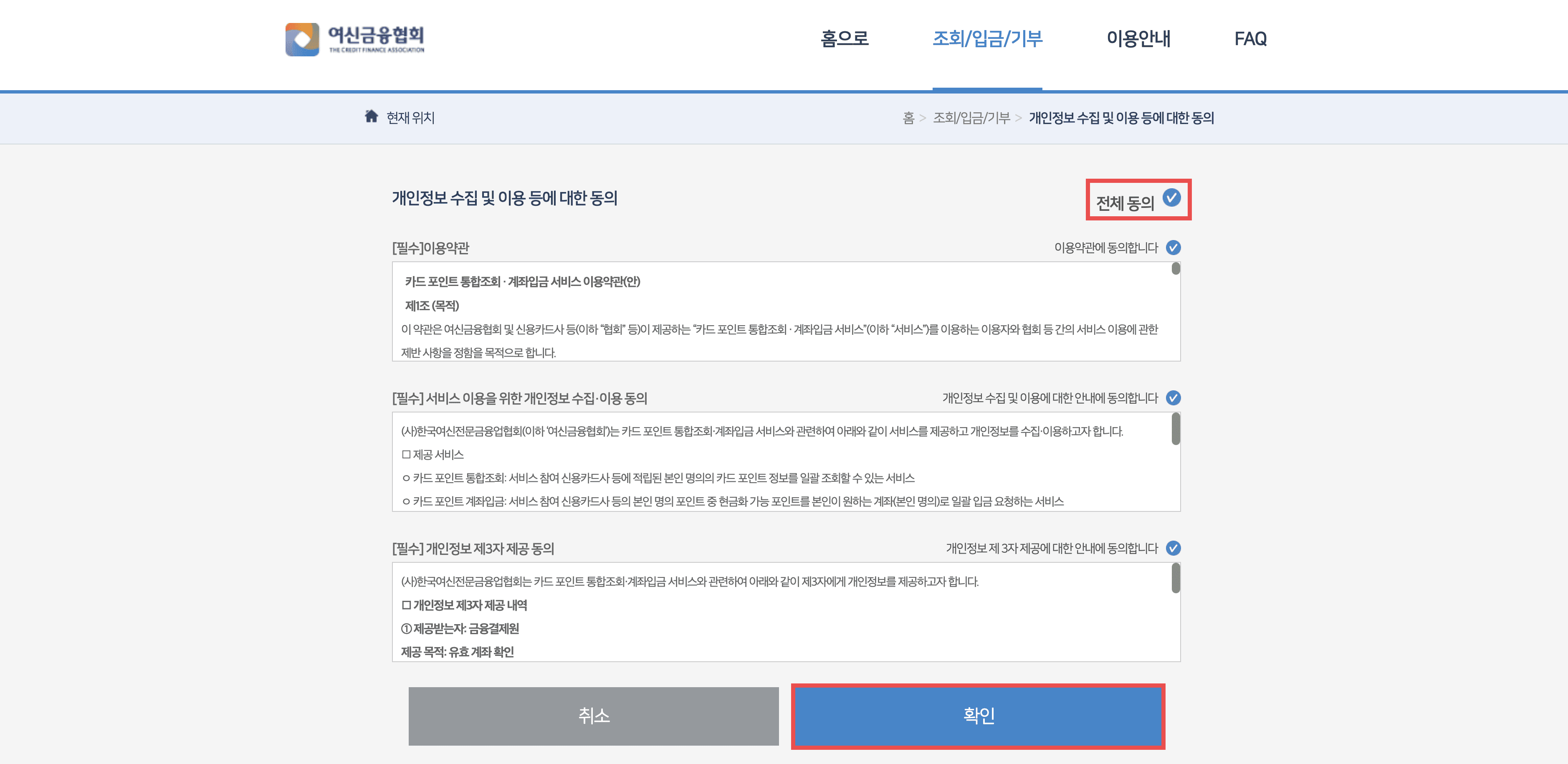Click the checkmark icon beside 이용약관에 동의합니다
The image size is (1568, 764).
1174,248
